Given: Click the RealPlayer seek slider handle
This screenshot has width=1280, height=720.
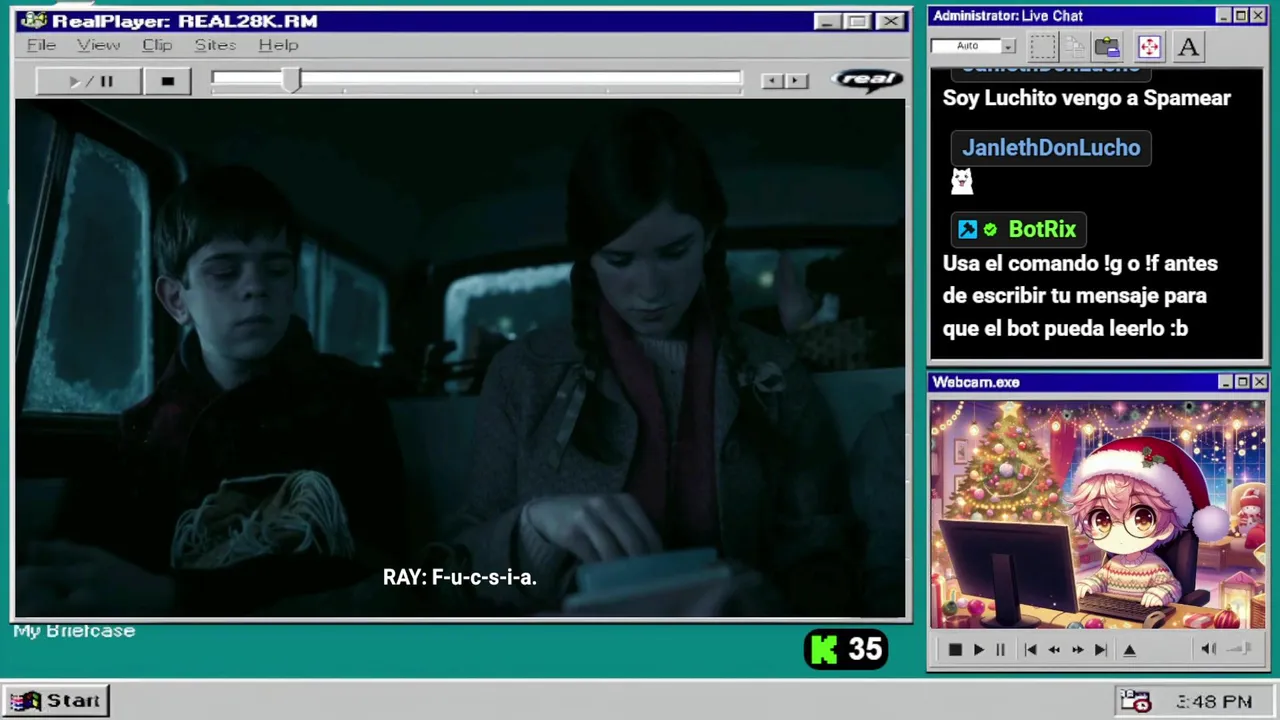Looking at the screenshot, I should coord(290,81).
